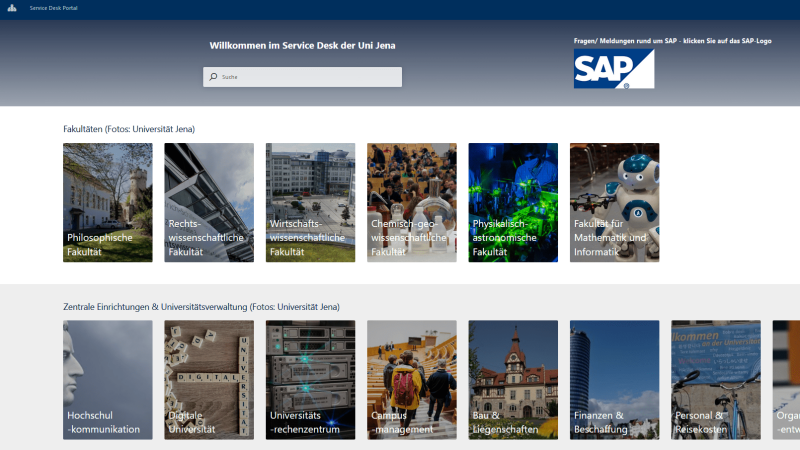Select the Bau & Liegenschaften tile
The height and width of the screenshot is (450, 800).
point(513,380)
